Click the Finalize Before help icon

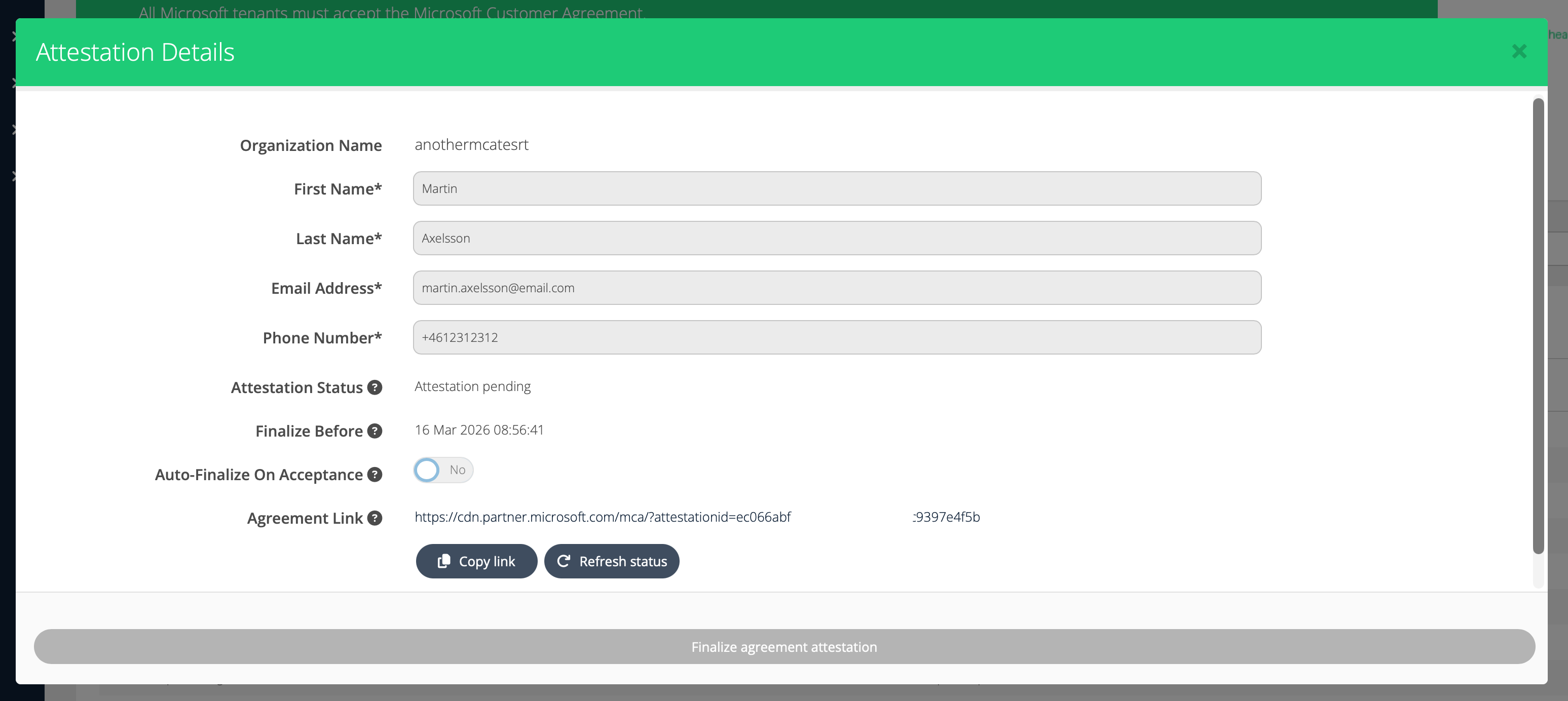coord(375,431)
